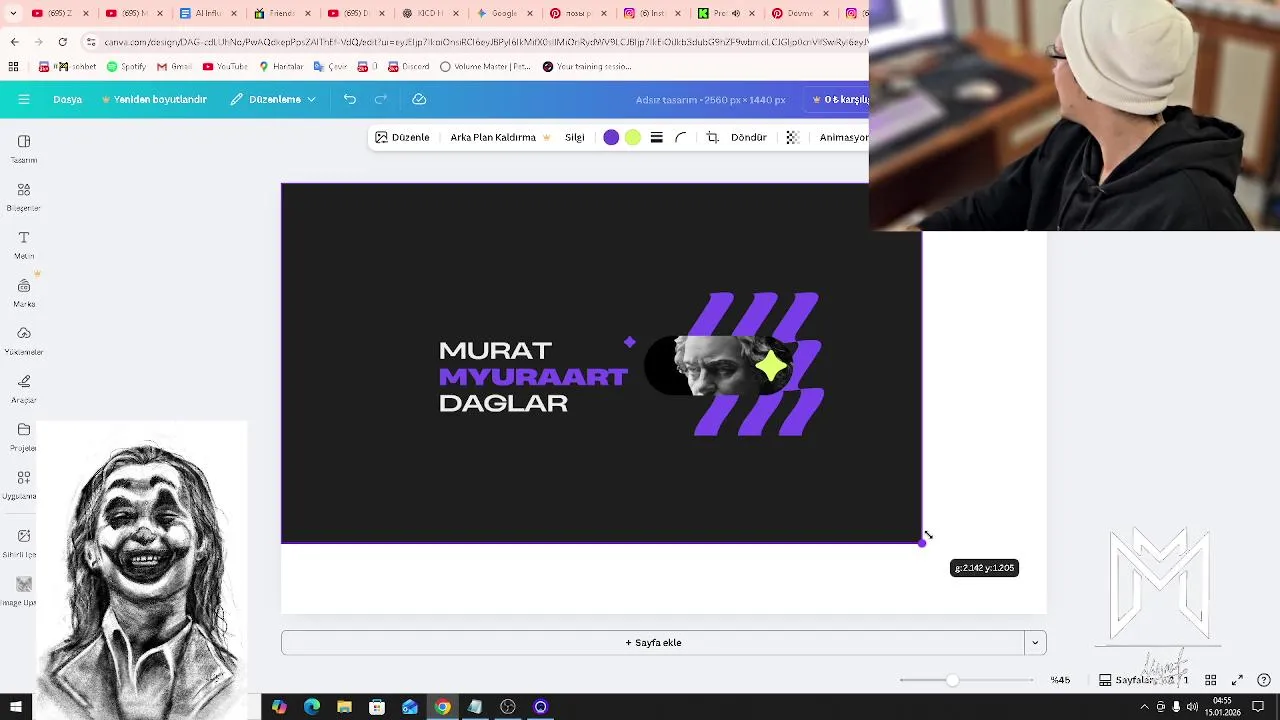
Task: Click the Düzenle image edit button
Action: (x=402, y=137)
